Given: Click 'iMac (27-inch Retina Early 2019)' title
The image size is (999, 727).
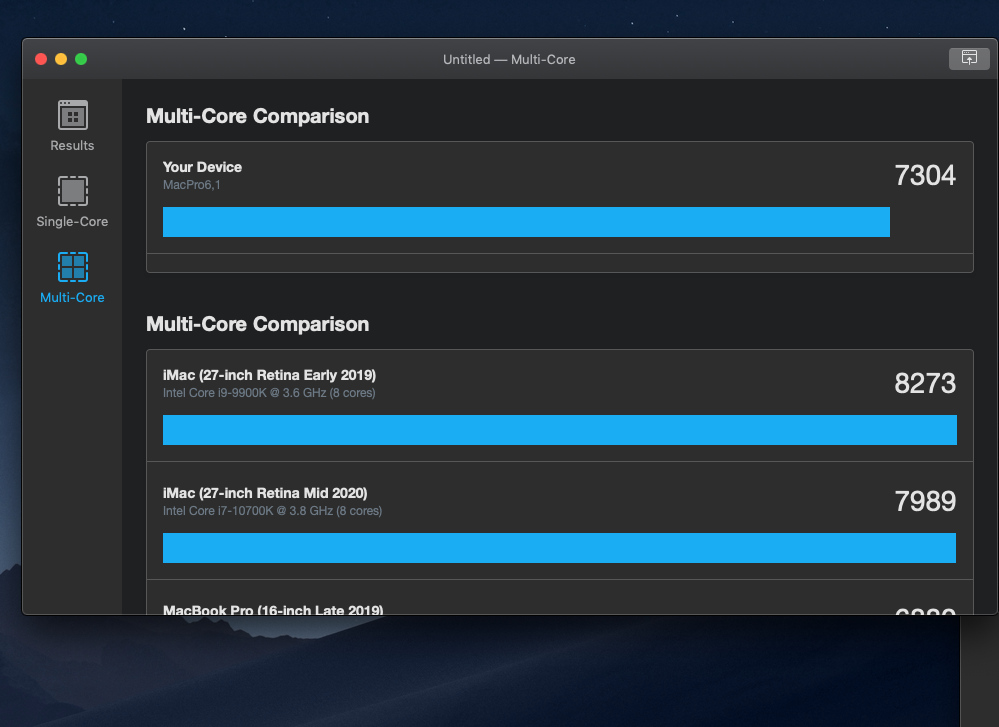Looking at the screenshot, I should click(x=270, y=375).
